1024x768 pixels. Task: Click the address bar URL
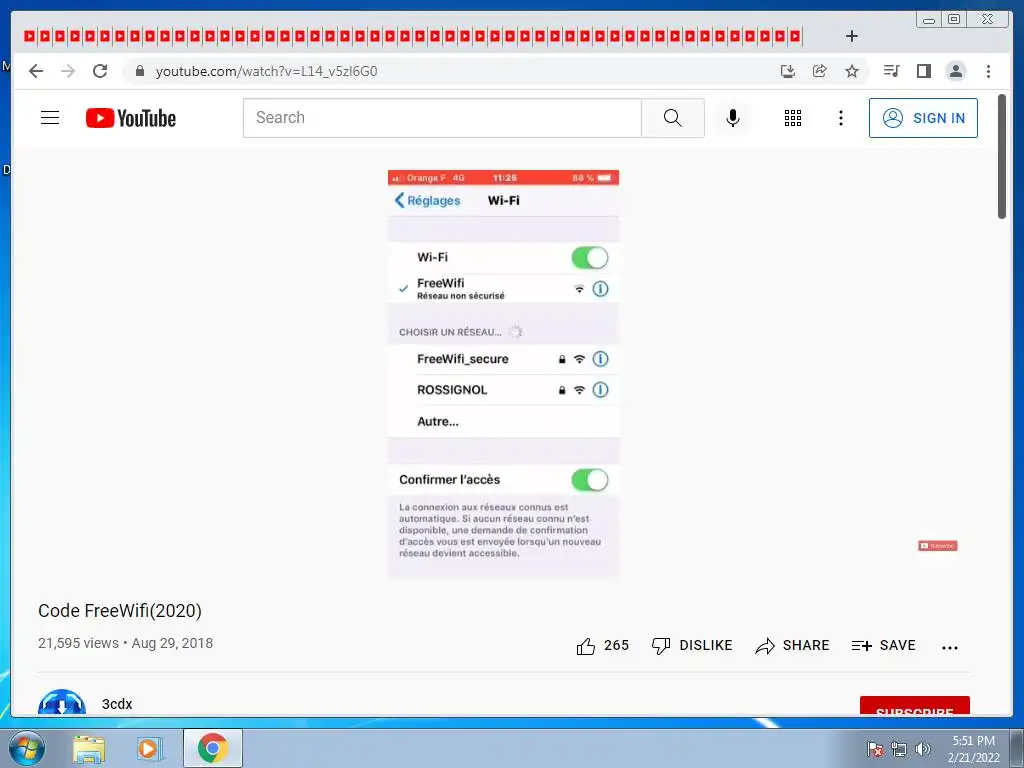pyautogui.click(x=266, y=71)
